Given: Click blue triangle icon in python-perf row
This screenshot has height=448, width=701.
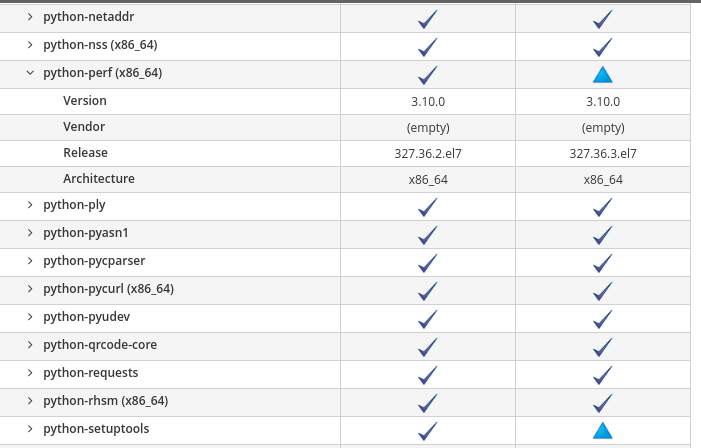Looking at the screenshot, I should pos(603,75).
